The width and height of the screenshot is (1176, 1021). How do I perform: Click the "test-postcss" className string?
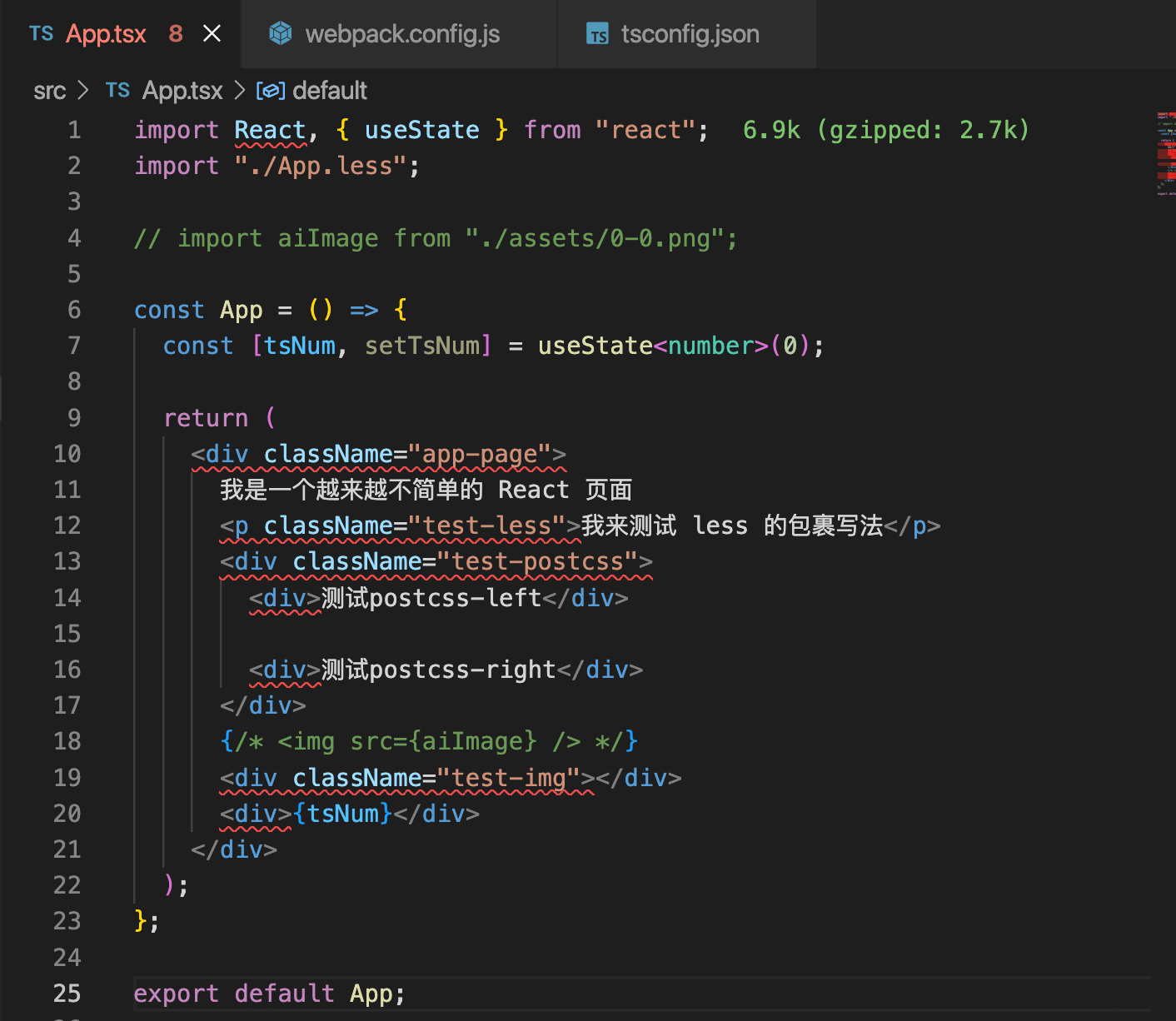pos(537,561)
